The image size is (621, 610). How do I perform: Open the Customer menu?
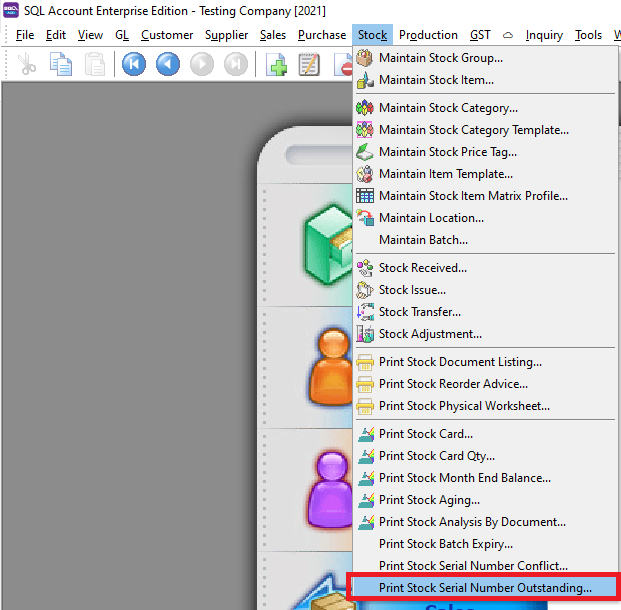[x=167, y=35]
